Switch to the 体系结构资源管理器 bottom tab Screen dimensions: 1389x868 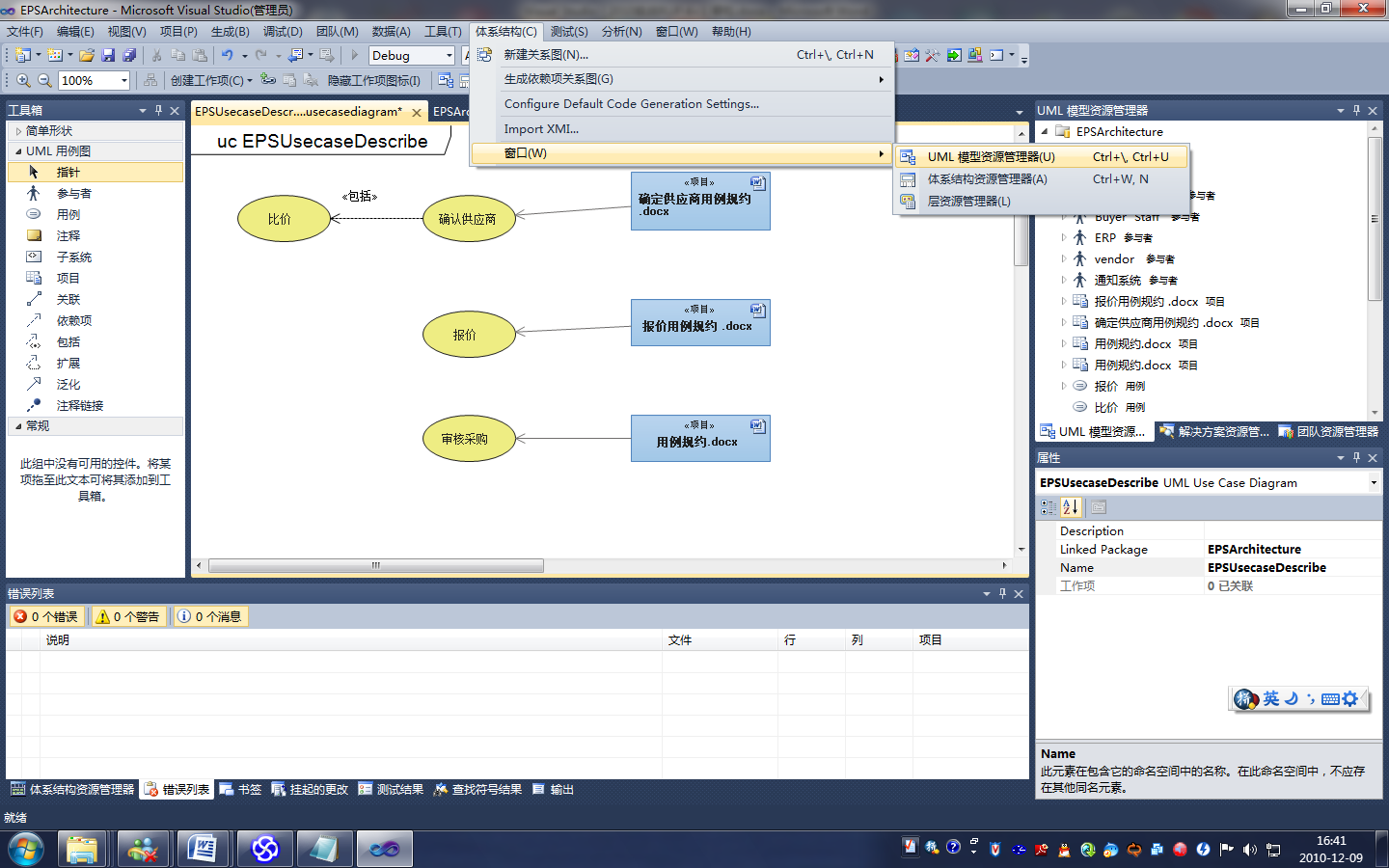point(72,789)
